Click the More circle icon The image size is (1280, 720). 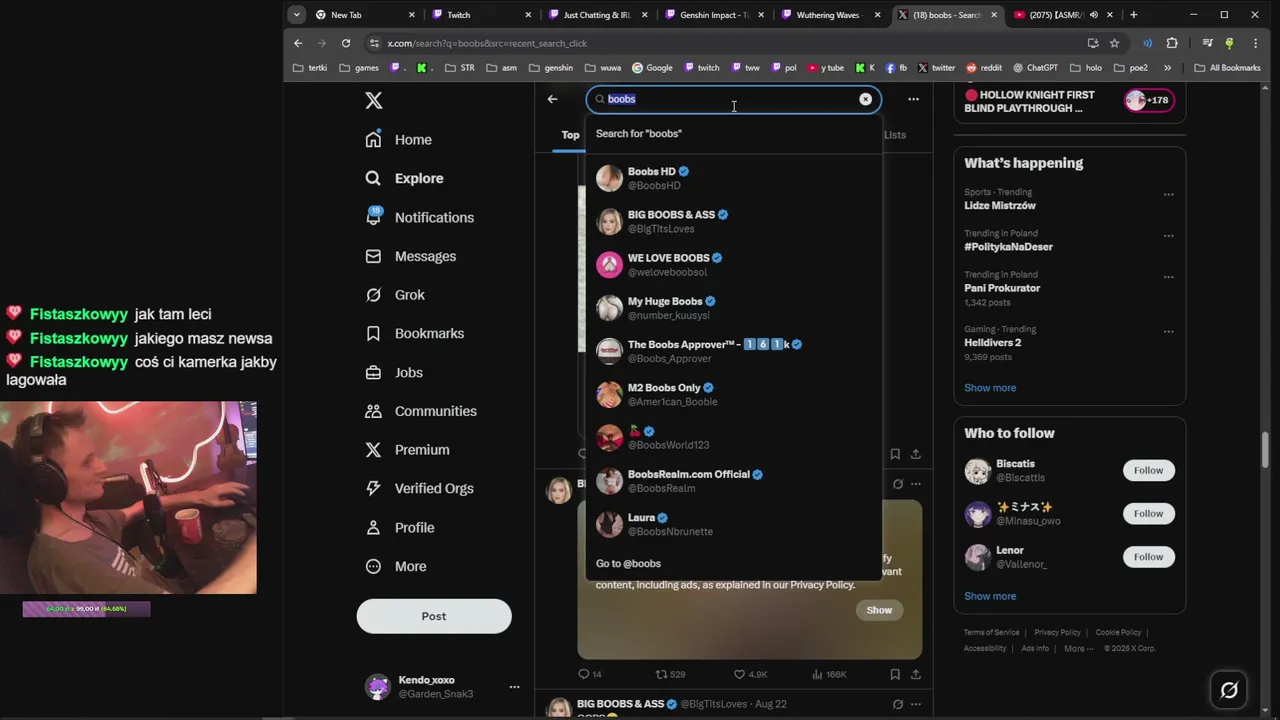373,566
